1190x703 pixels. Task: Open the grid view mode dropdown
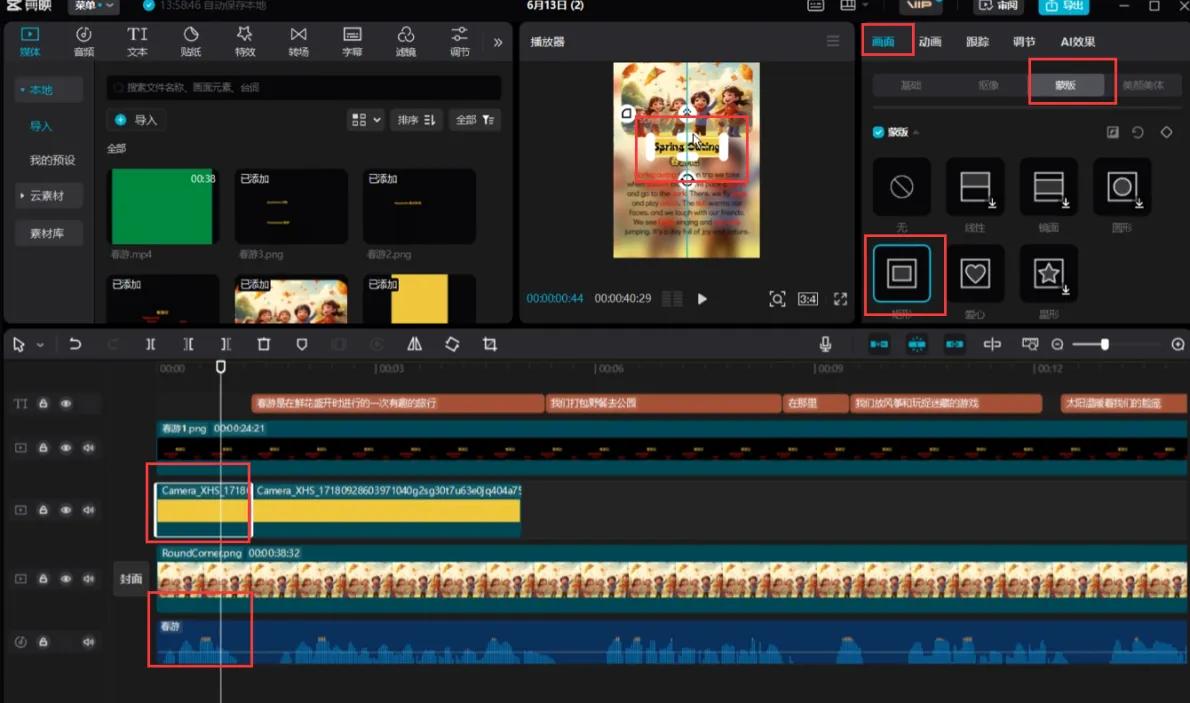pos(365,120)
